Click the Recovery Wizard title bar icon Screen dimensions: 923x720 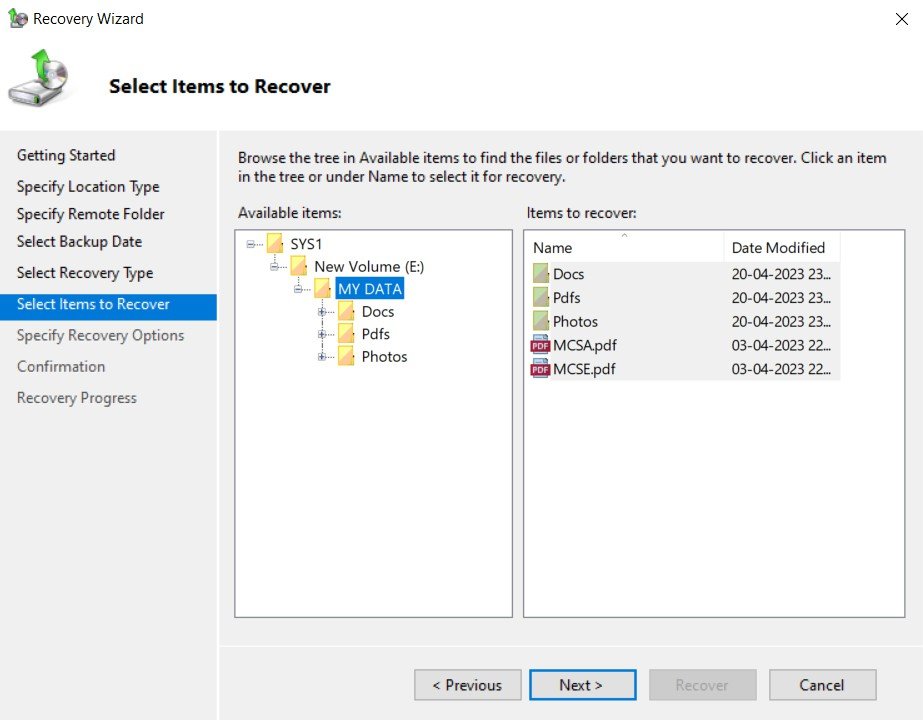pyautogui.click(x=18, y=18)
